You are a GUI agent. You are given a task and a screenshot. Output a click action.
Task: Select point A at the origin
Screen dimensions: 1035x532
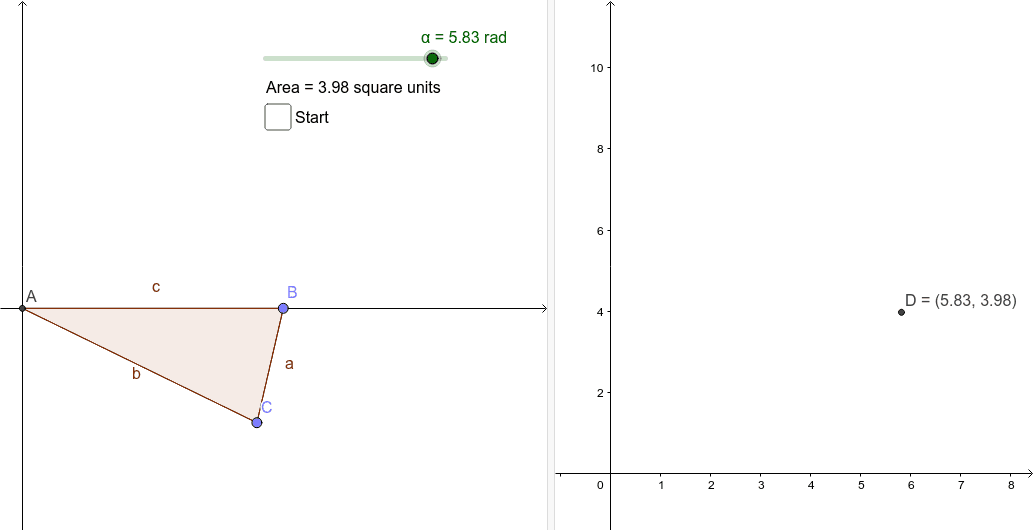point(22,308)
